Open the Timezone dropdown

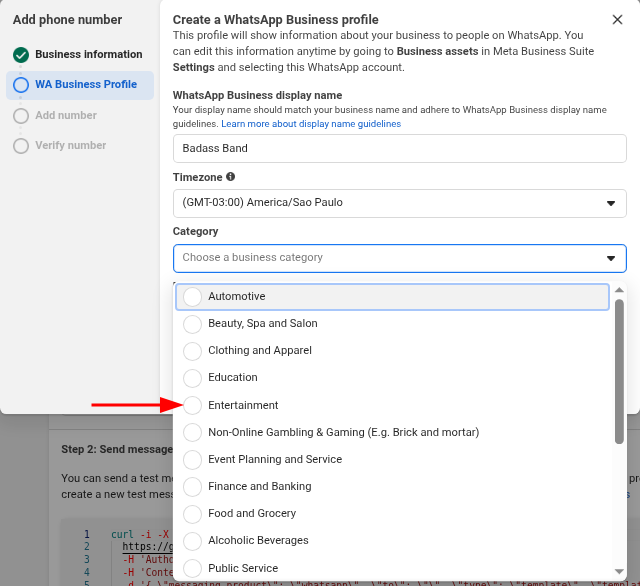click(x=399, y=203)
